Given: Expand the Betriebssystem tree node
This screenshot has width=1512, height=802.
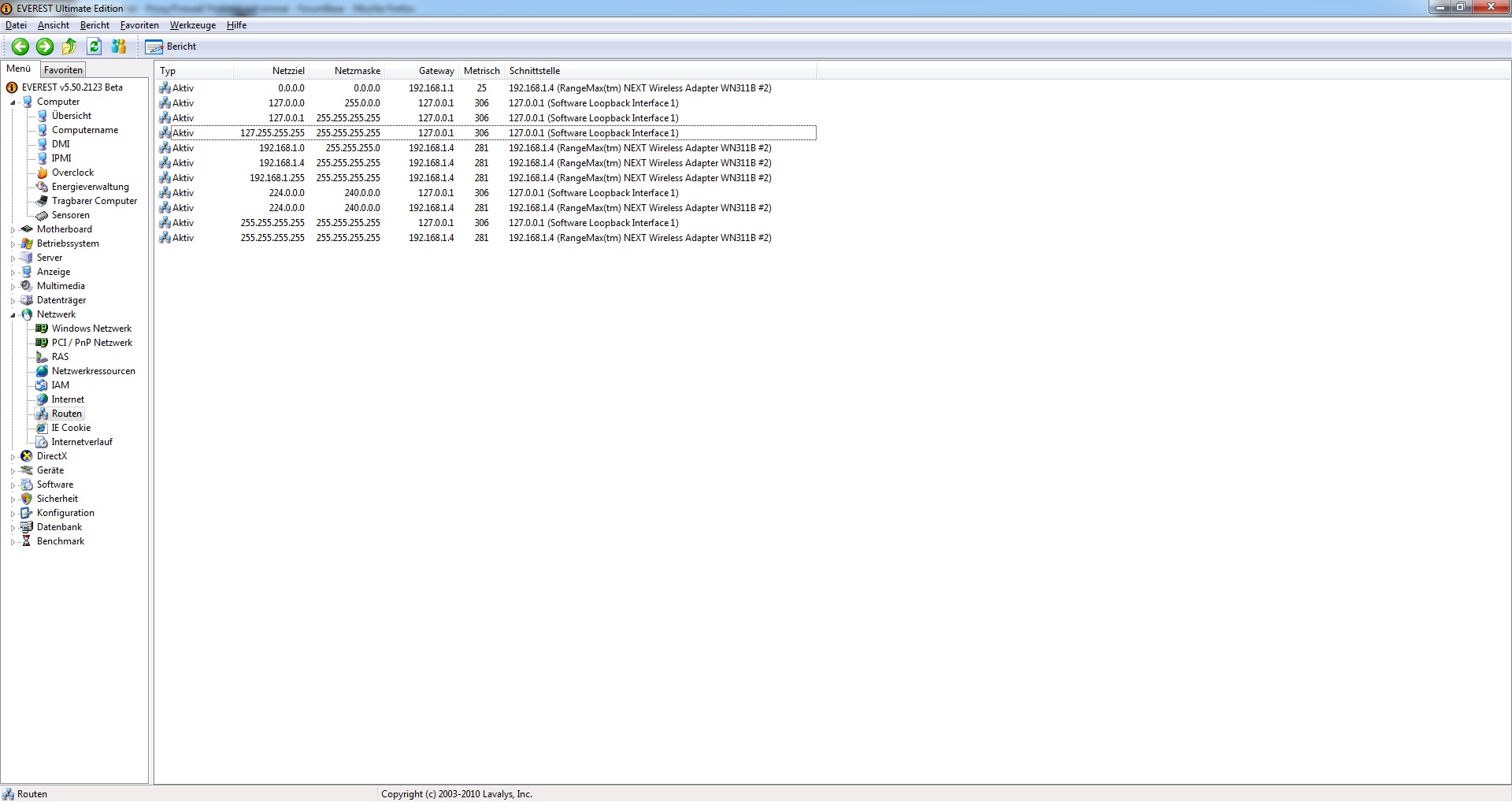Looking at the screenshot, I should (13, 244).
